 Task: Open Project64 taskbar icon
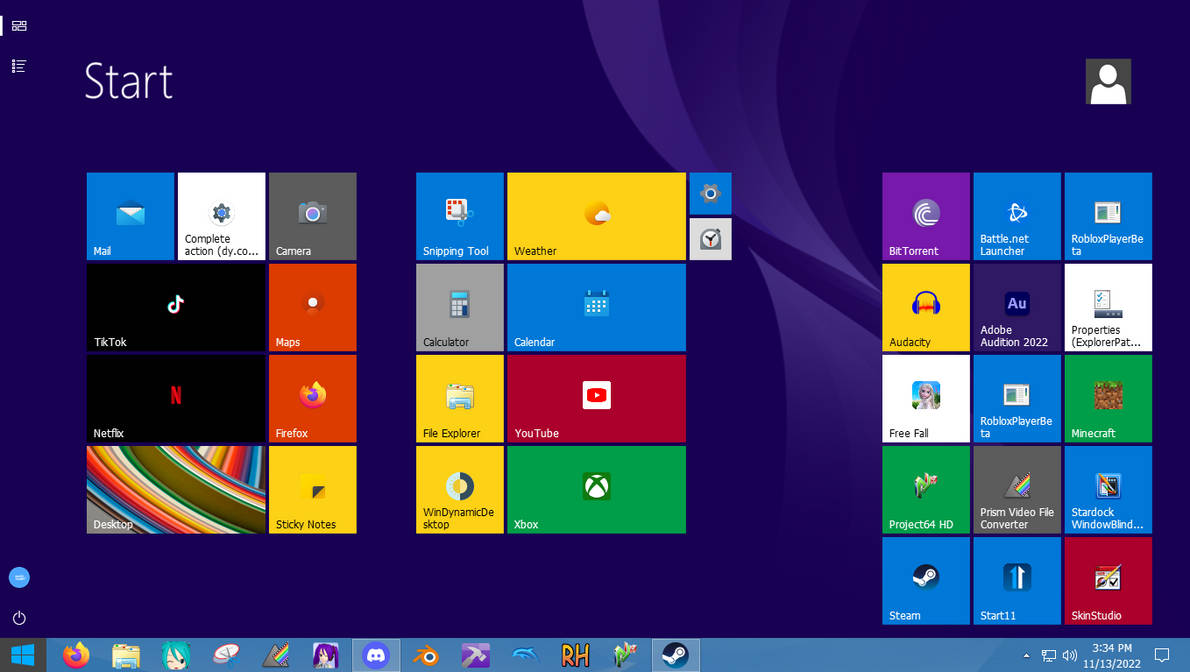coord(625,655)
